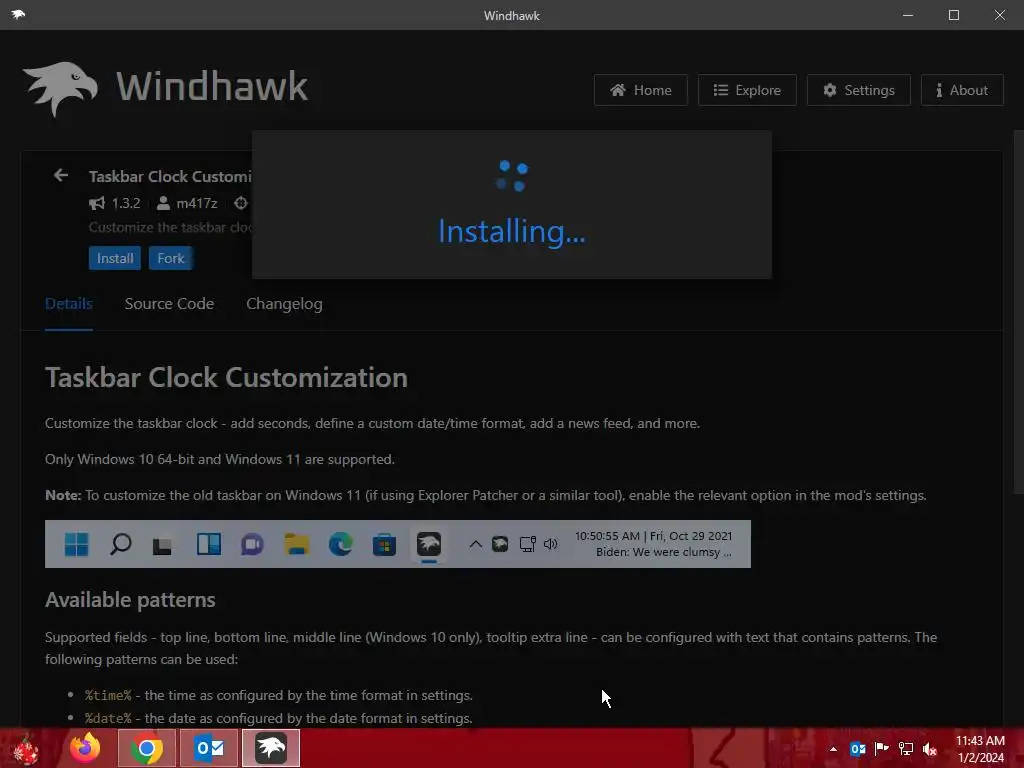Click the Installing spinner animation
The image size is (1024, 768).
click(512, 176)
